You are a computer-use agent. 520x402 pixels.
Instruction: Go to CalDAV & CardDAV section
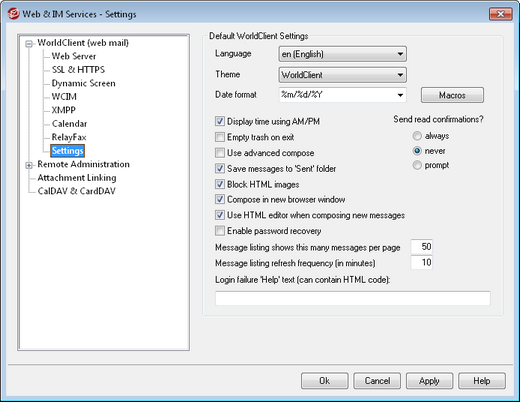[76, 191]
